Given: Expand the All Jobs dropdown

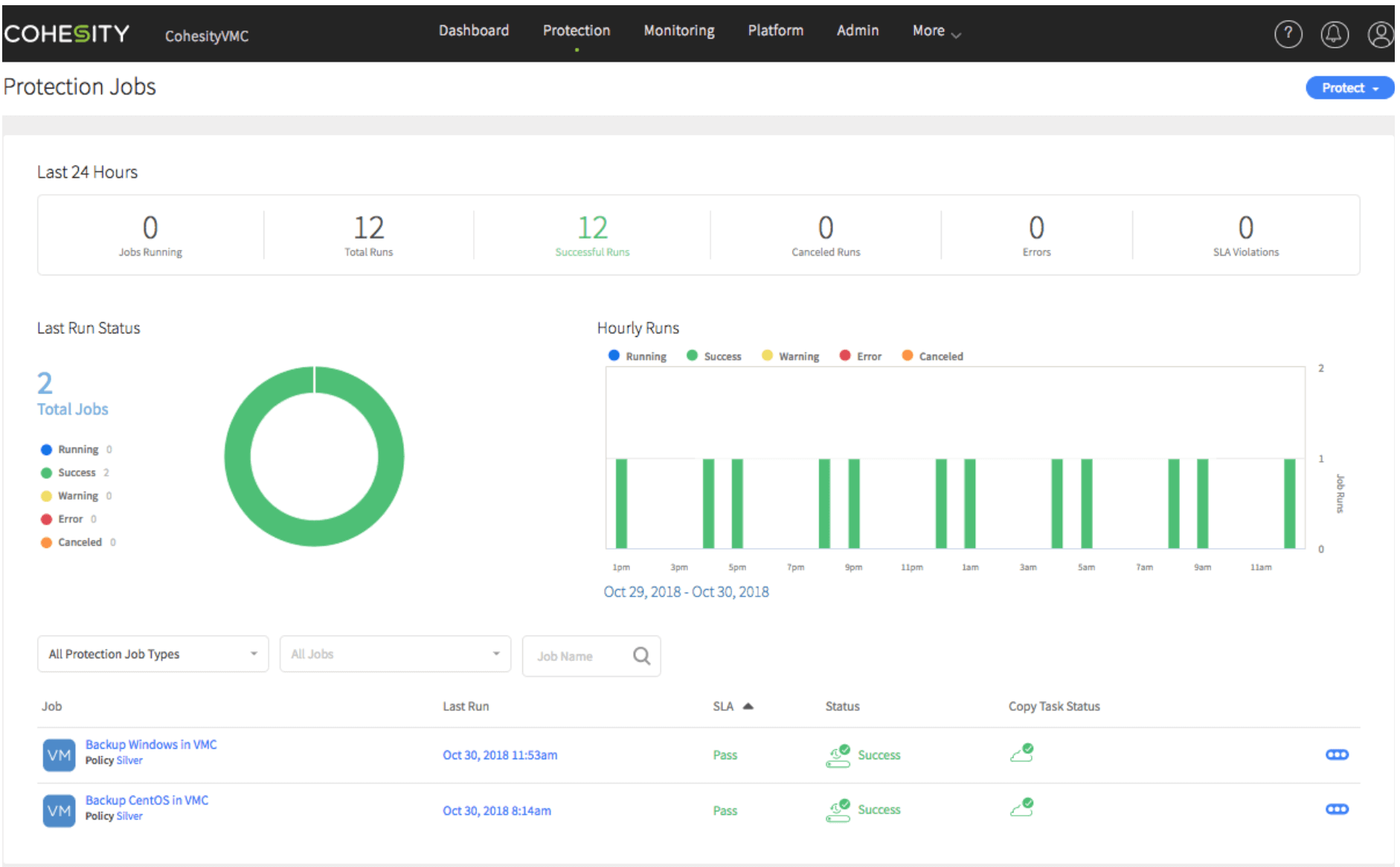Looking at the screenshot, I should pos(395,654).
